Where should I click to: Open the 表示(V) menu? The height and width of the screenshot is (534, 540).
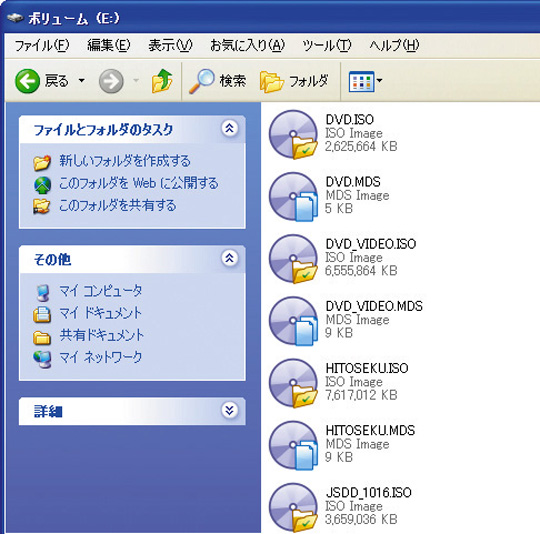click(x=170, y=45)
